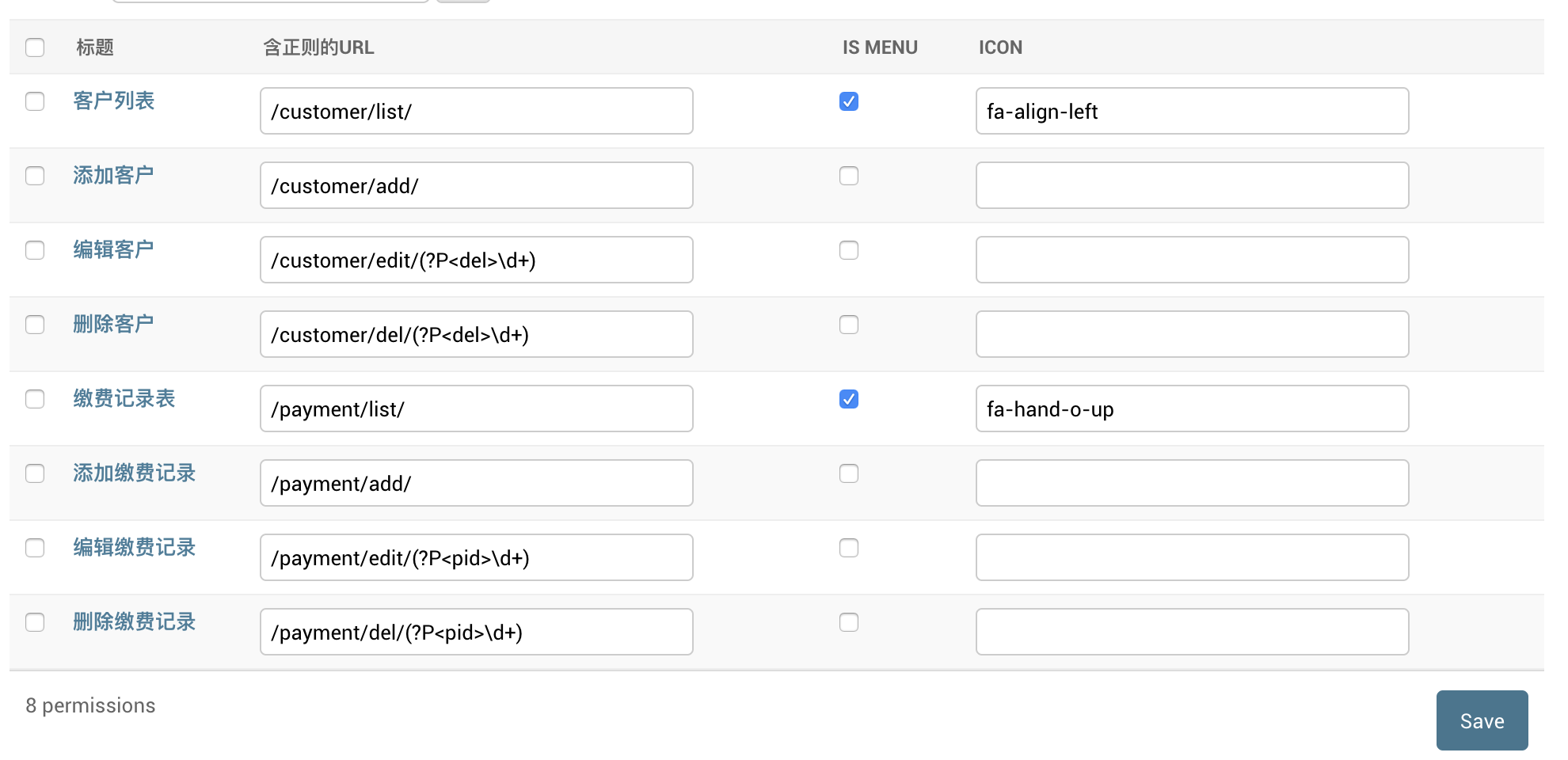Sort by the IS MENU column header
The image size is (1568, 760).
point(880,47)
